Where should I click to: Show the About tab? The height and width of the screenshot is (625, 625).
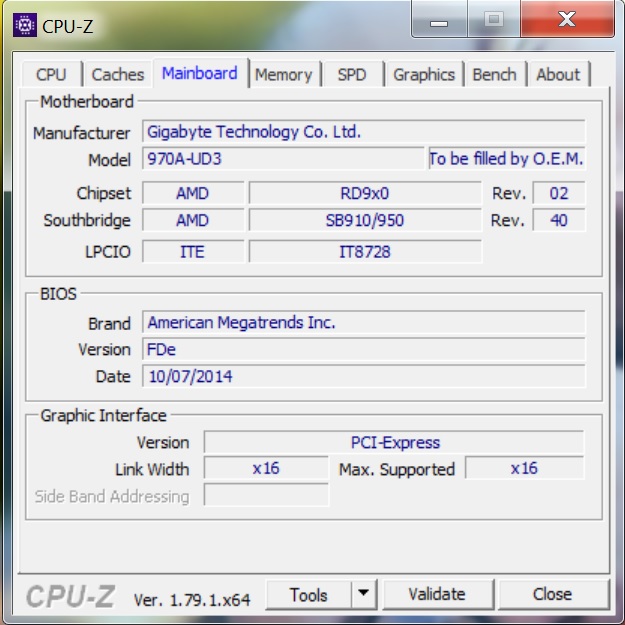558,75
